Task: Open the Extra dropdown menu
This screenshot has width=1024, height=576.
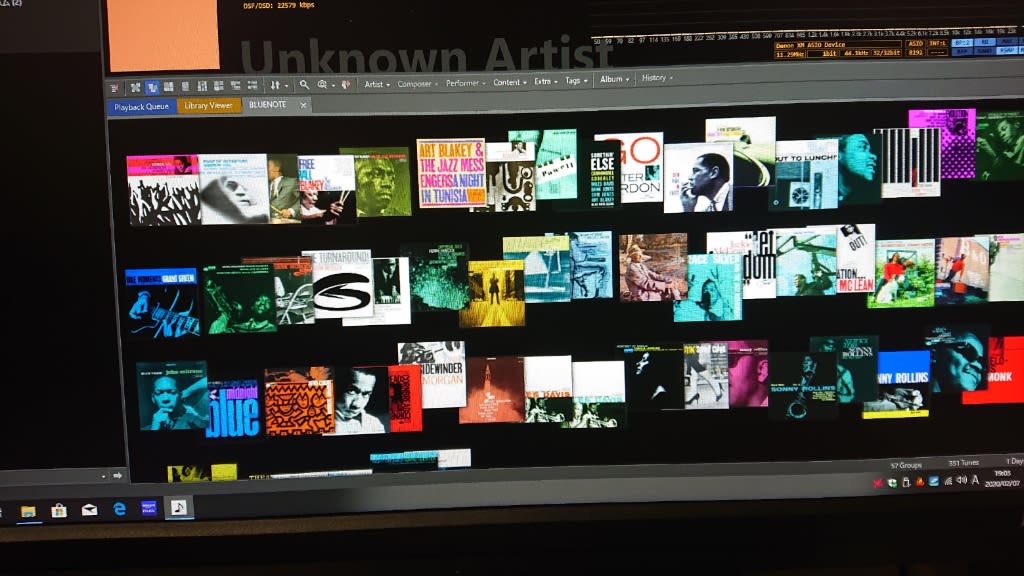Action: click(x=545, y=82)
